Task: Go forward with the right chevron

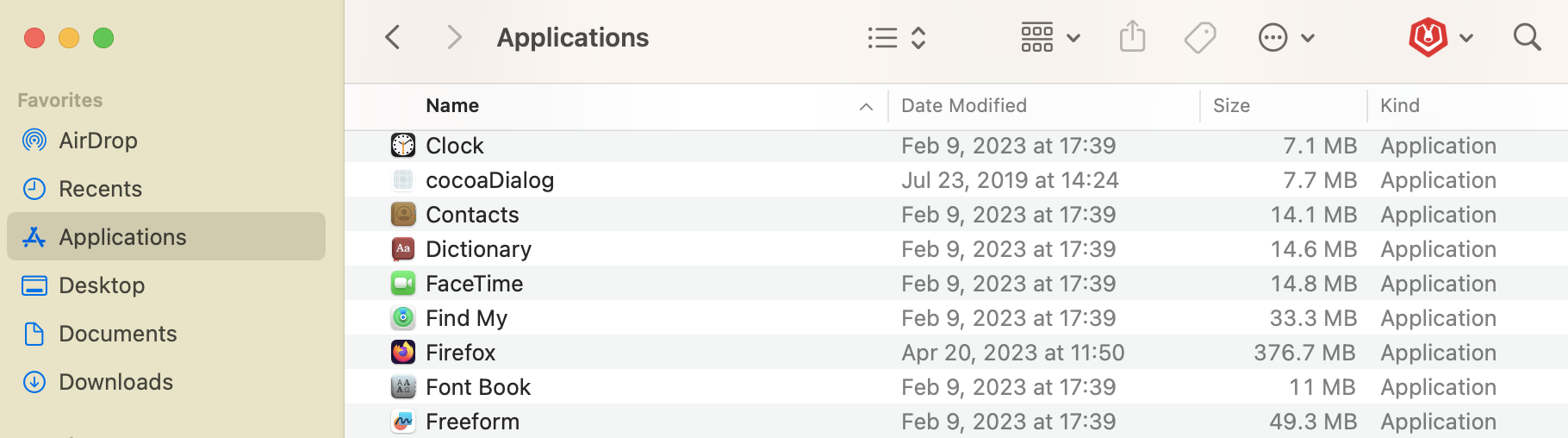Action: (454, 37)
